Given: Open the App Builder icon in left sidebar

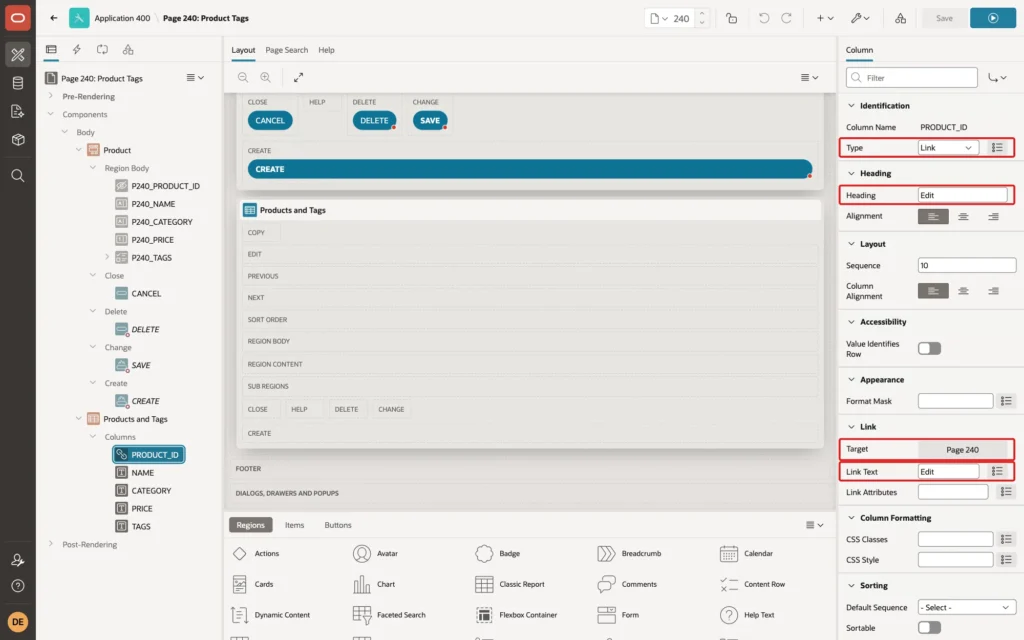Looking at the screenshot, I should click(x=18, y=55).
